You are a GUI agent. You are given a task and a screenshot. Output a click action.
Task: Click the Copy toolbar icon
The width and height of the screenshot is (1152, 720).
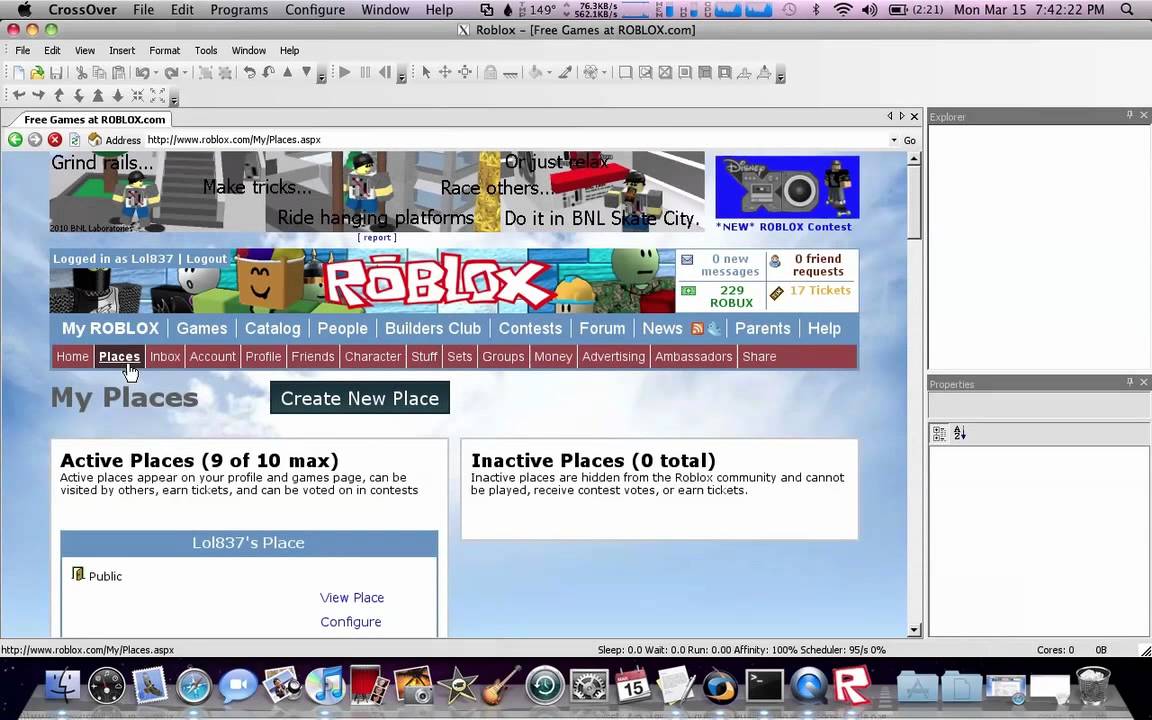(99, 73)
